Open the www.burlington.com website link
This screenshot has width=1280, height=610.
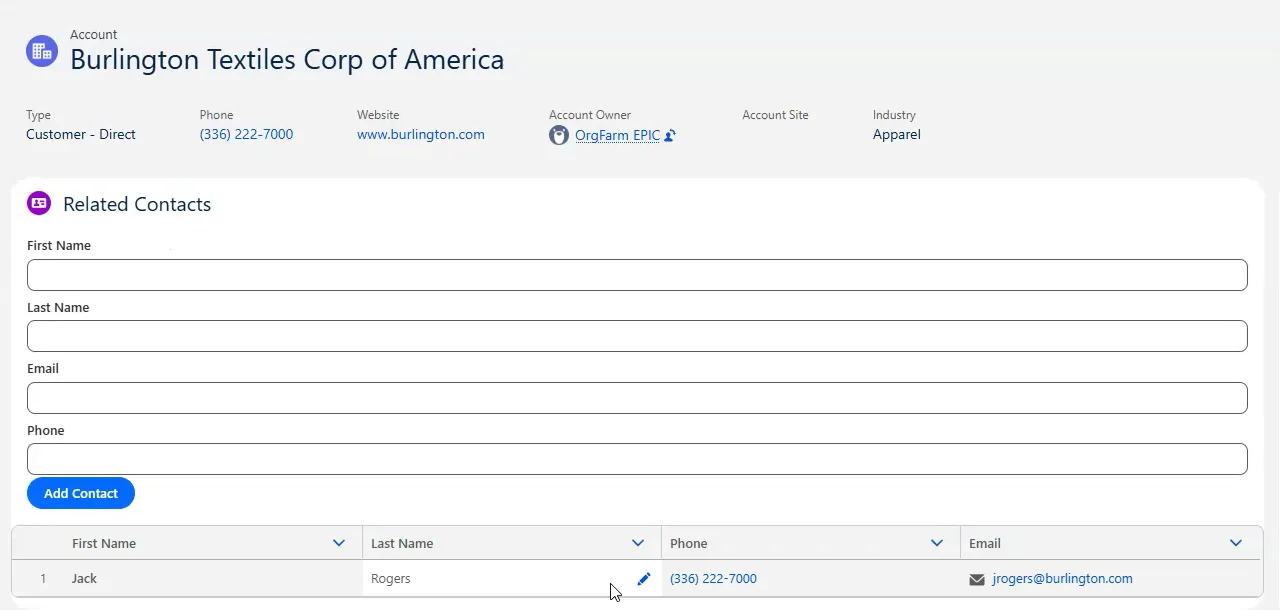(x=421, y=134)
